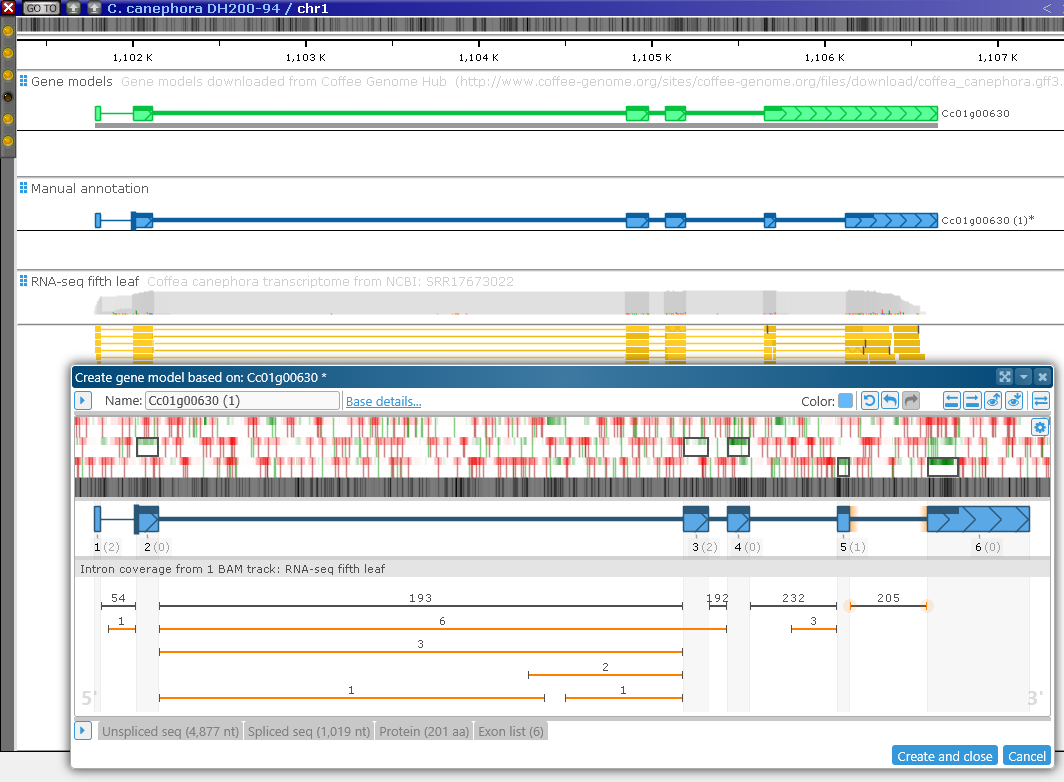Click the Create and close button
Viewport: 1064px width, 782px height.
944,756
